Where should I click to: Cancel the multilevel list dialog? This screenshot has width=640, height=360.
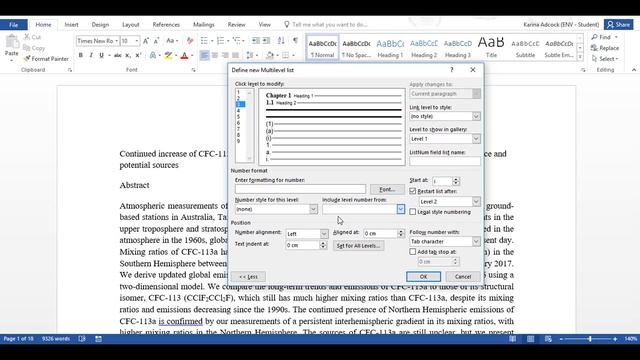pyautogui.click(x=463, y=277)
